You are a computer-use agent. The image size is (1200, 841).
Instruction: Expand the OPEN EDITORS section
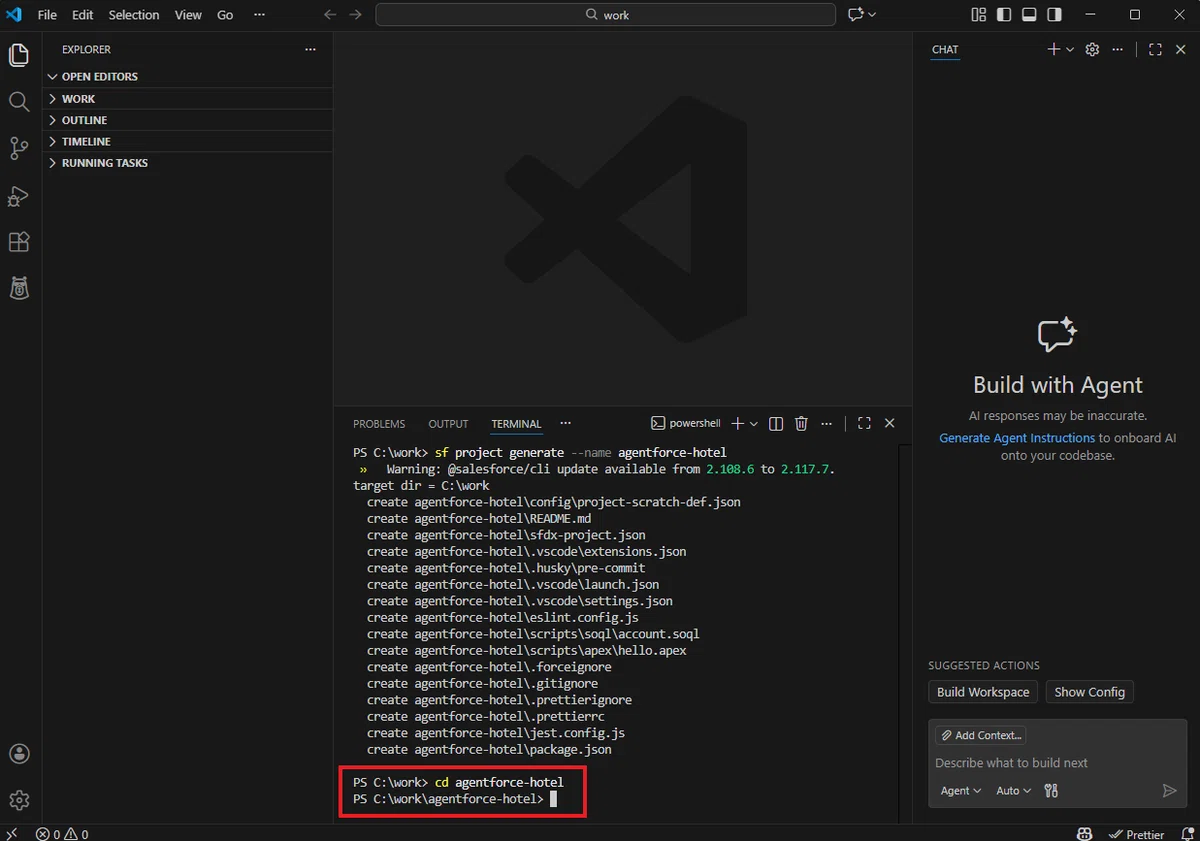pos(189,76)
